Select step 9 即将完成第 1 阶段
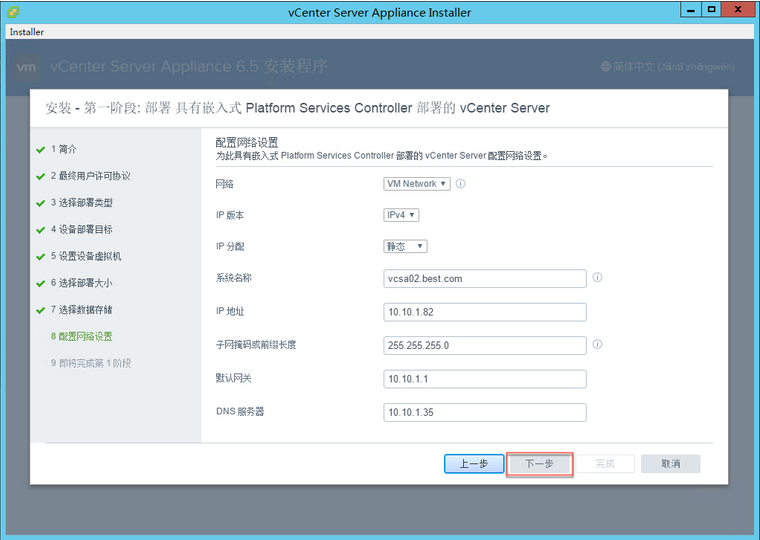 point(91,363)
